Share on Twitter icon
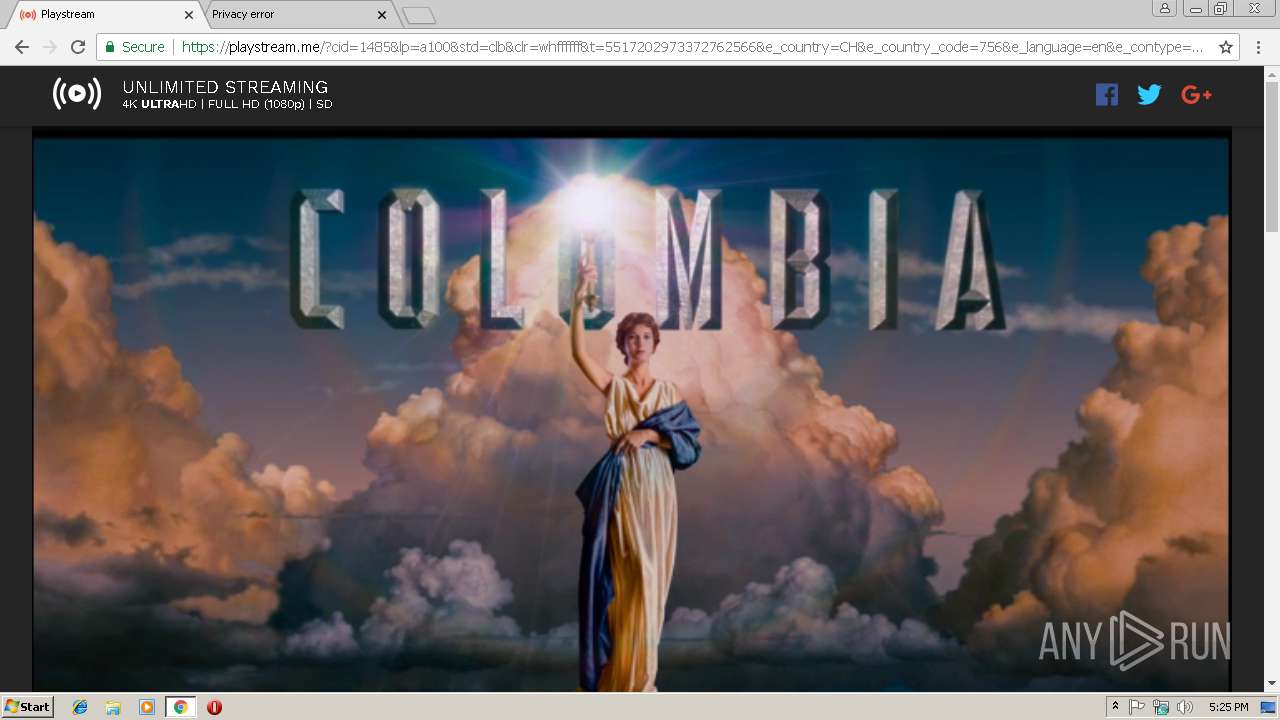This screenshot has width=1280, height=720. click(x=1149, y=95)
